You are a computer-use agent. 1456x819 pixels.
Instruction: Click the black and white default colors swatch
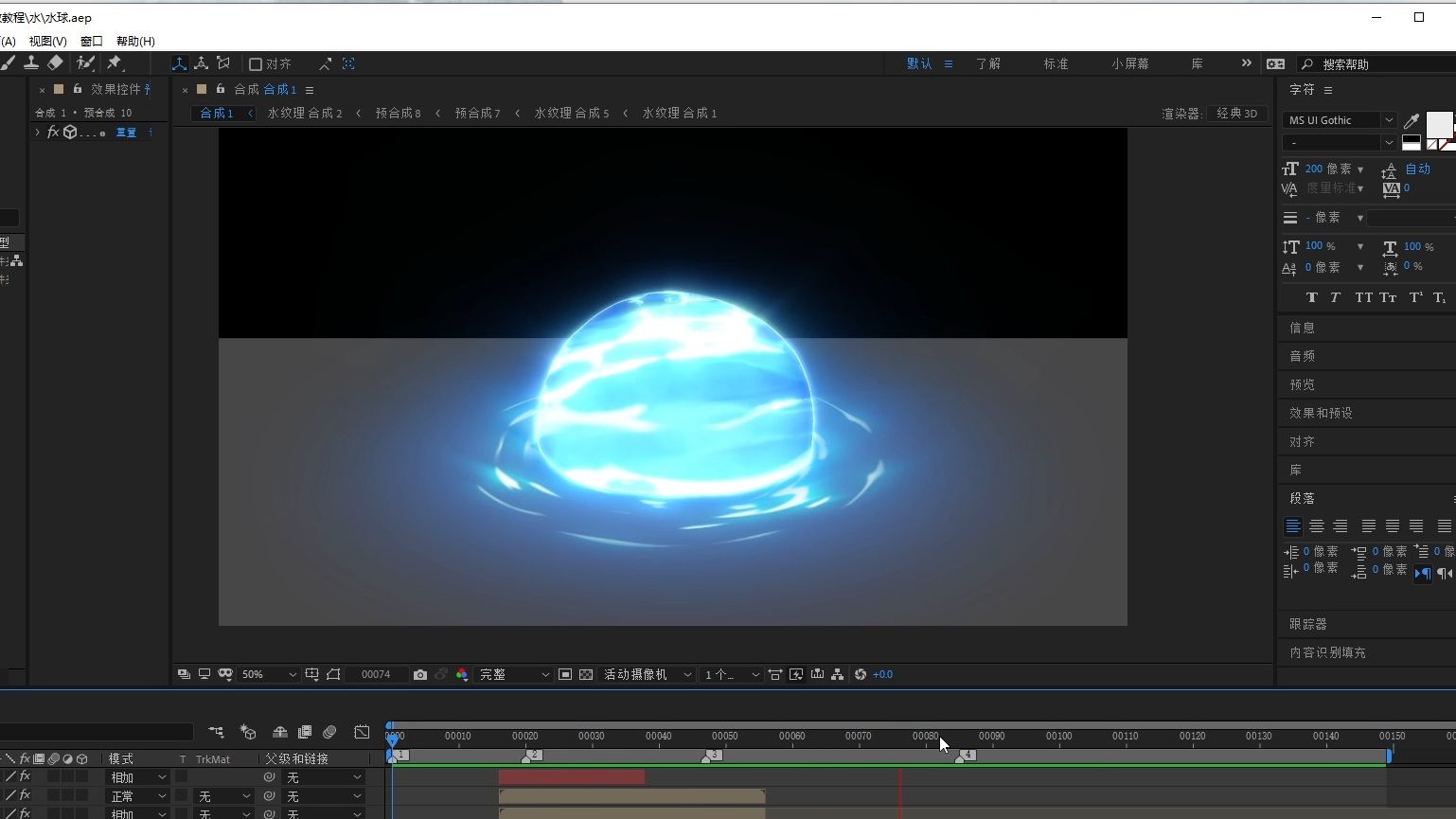click(1411, 143)
